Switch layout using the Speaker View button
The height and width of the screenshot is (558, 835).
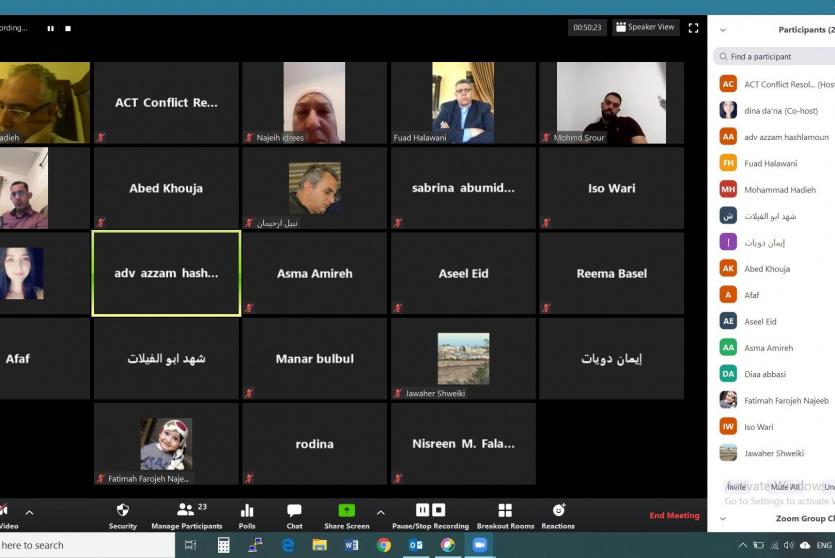pos(645,28)
